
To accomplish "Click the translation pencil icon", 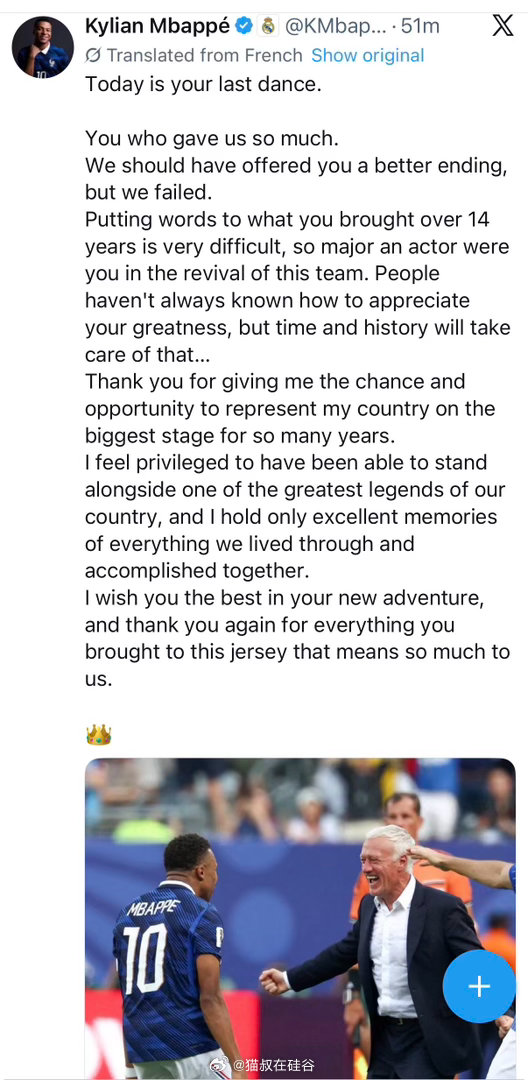I will click(x=94, y=55).
